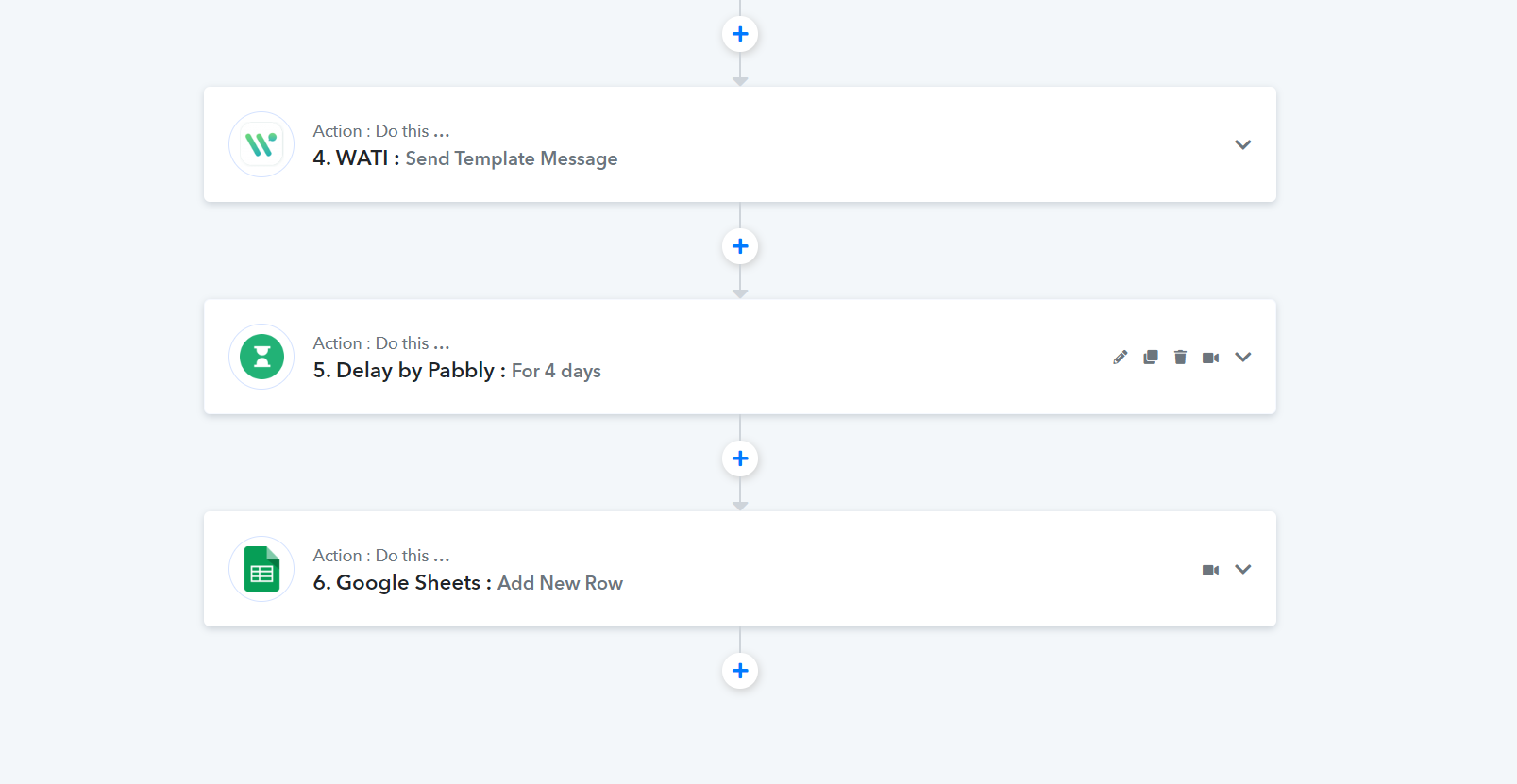
Task: Open the Google Sheets Add New Row title
Action: coord(468,583)
